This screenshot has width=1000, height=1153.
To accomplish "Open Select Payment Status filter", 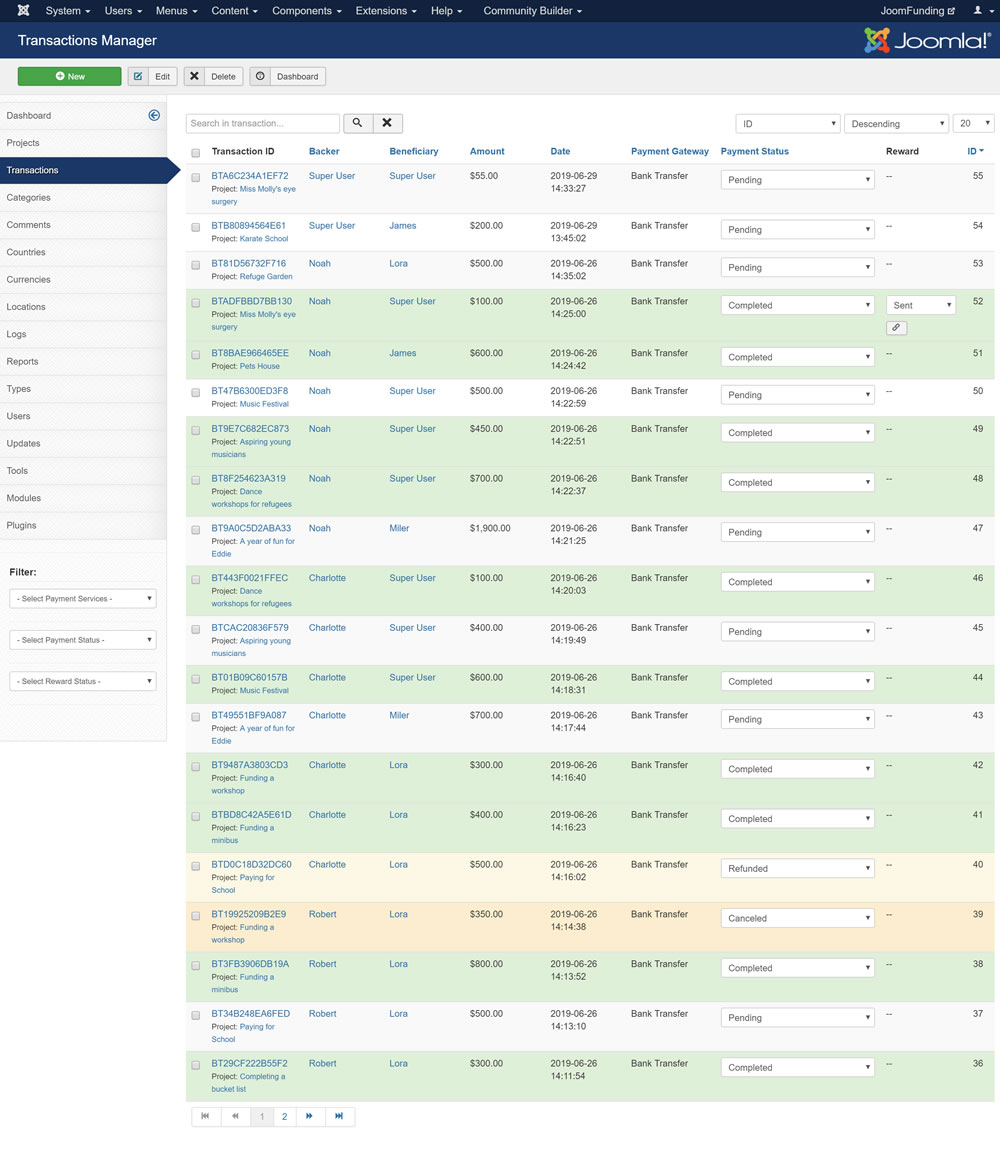I will tap(83, 640).
